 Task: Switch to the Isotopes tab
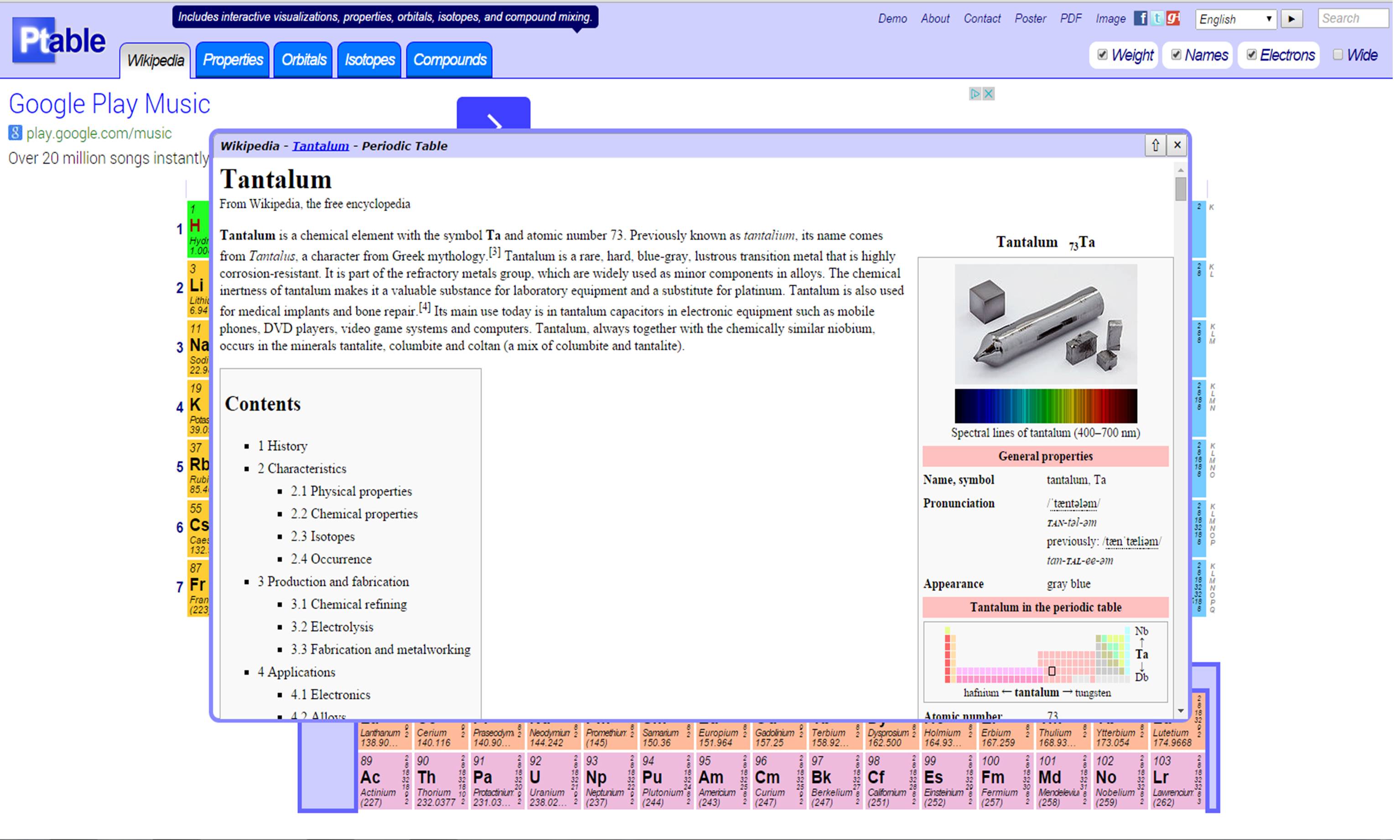coord(369,59)
